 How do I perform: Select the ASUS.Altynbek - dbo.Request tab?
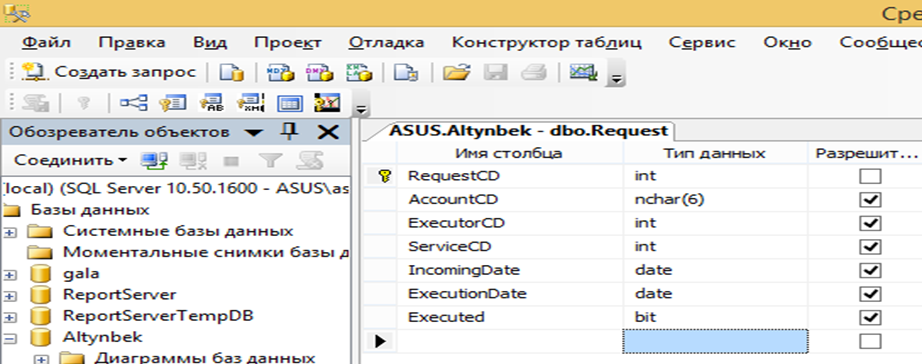click(x=527, y=131)
